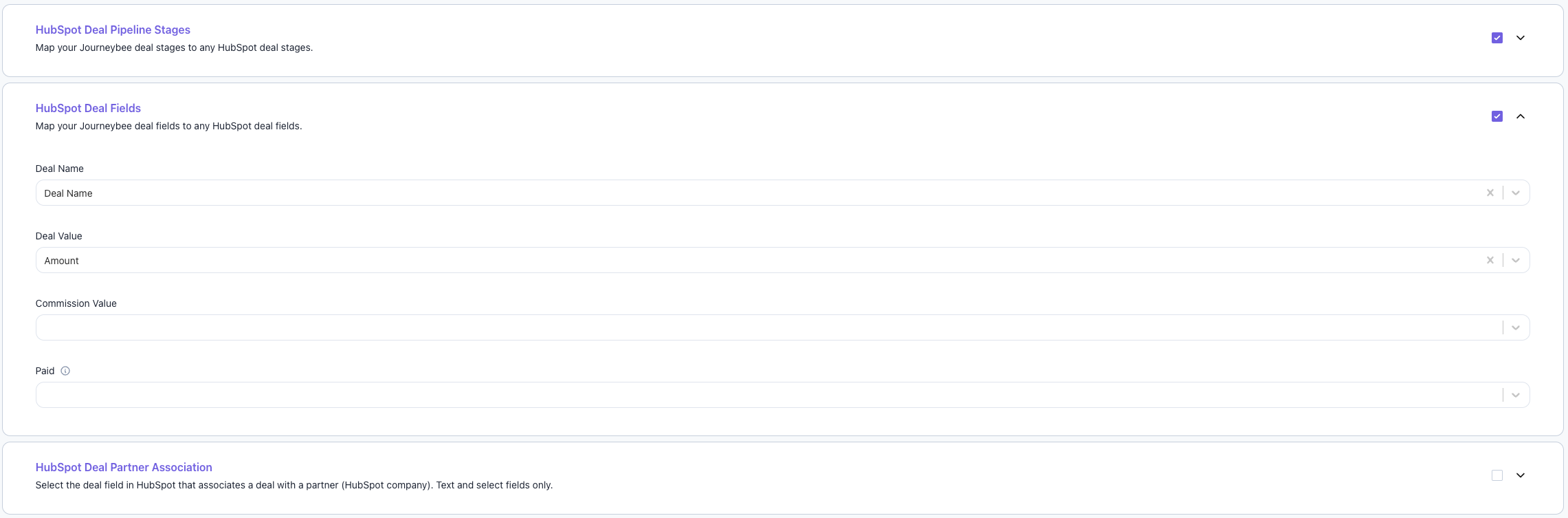Image resolution: width=1568 pixels, height=518 pixels.
Task: Click the Amount selected value
Action: click(61, 261)
